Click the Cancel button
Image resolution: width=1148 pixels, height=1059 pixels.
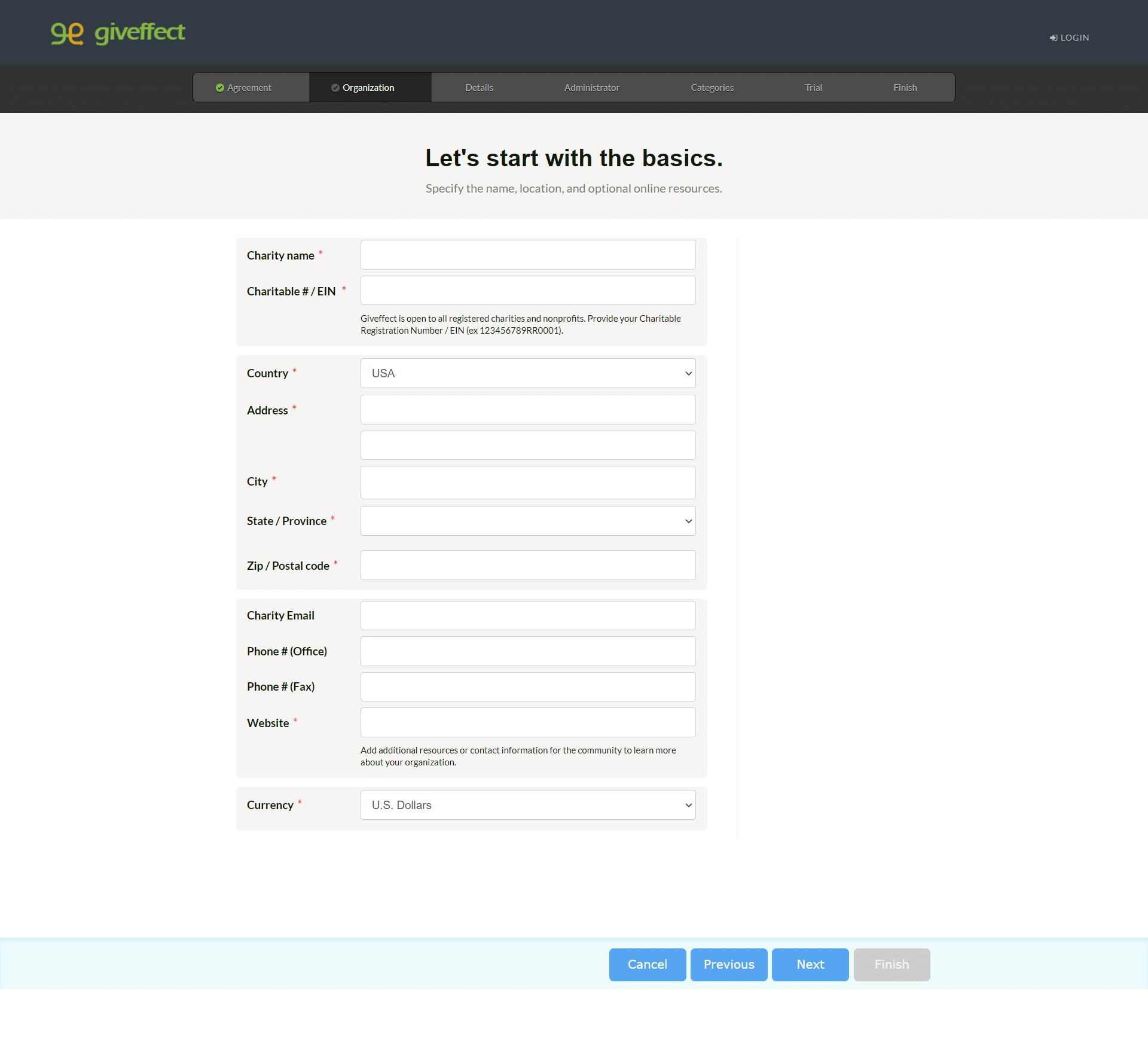point(647,964)
